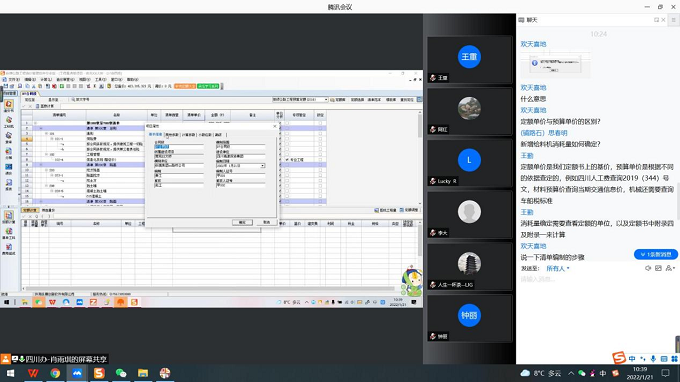Click the upper grid vertical scrollbar
Image resolution: width=680 pixels, height=382 pixels.
click(419, 126)
